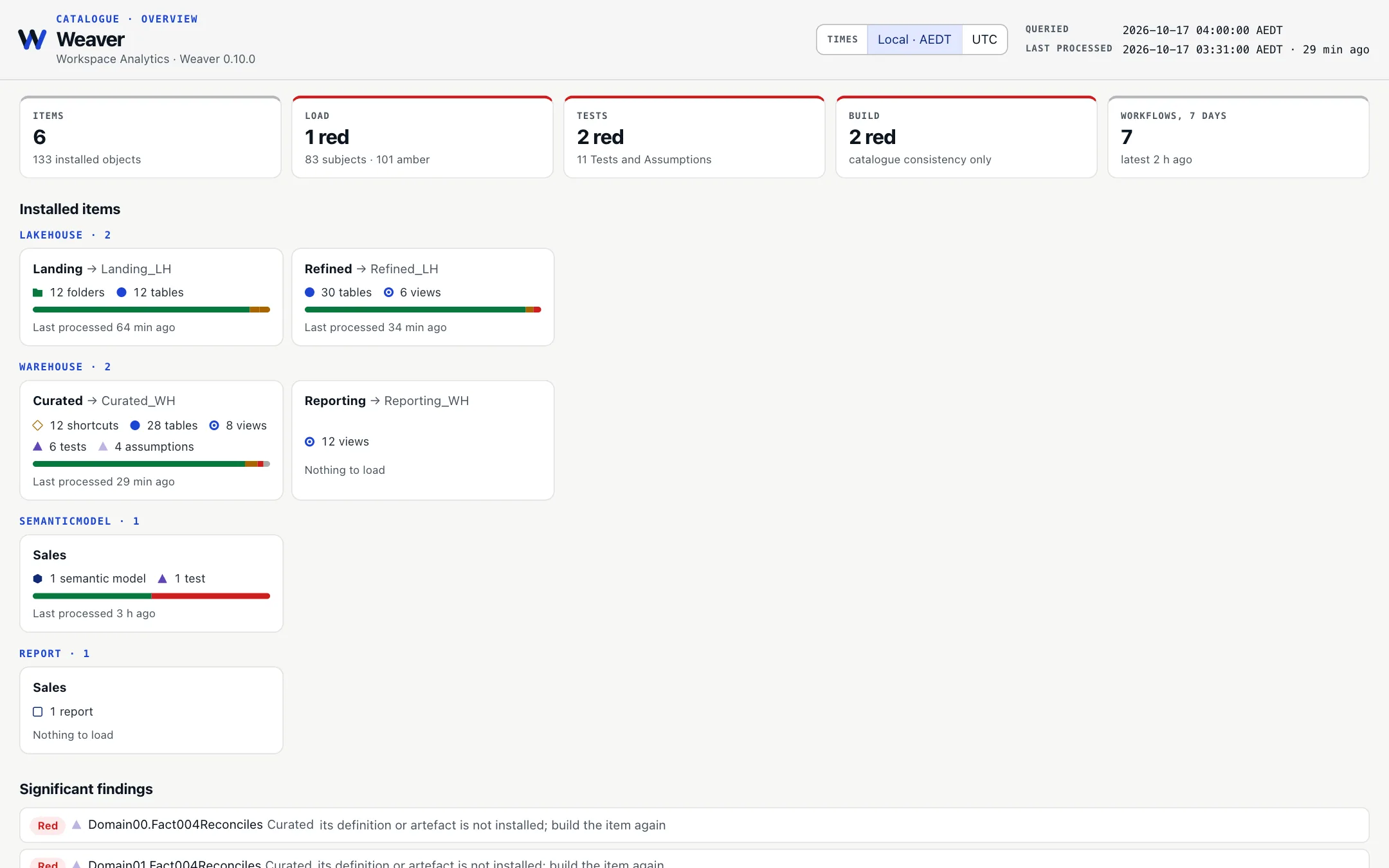Viewport: 1389px width, 868px height.
Task: Click 'Nothing to load' in Reporting card
Action: (x=345, y=470)
